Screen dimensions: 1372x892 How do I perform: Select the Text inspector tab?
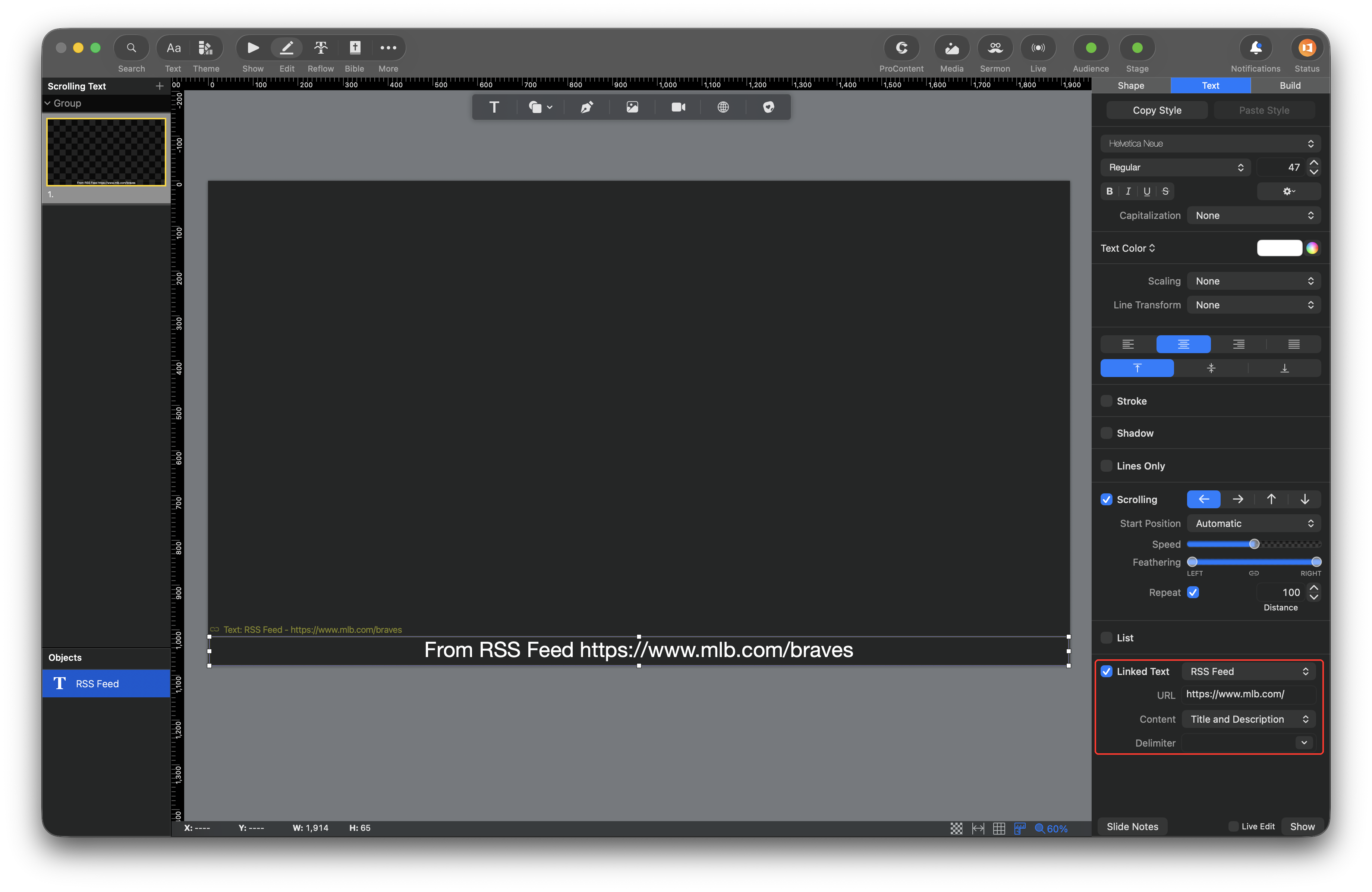point(1211,85)
